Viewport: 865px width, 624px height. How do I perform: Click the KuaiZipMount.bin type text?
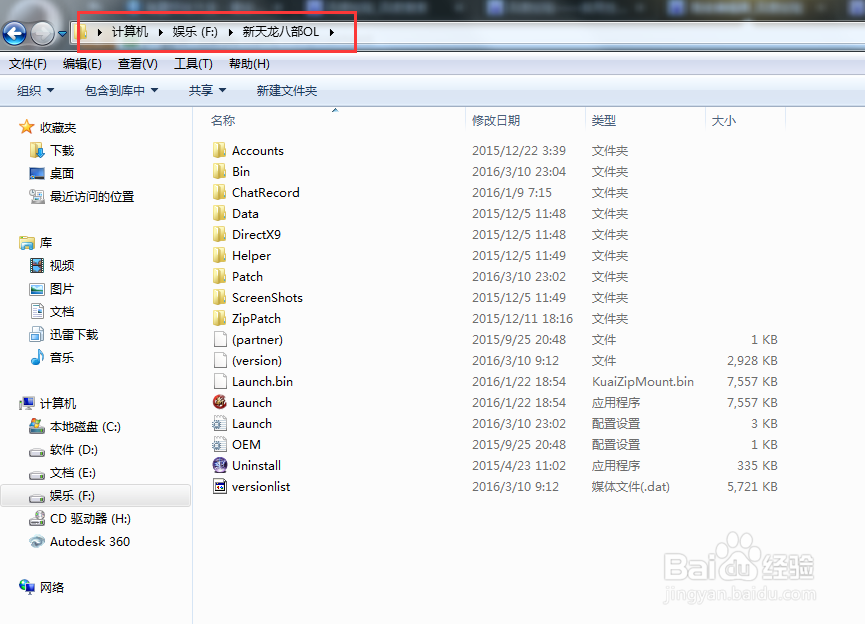click(643, 382)
